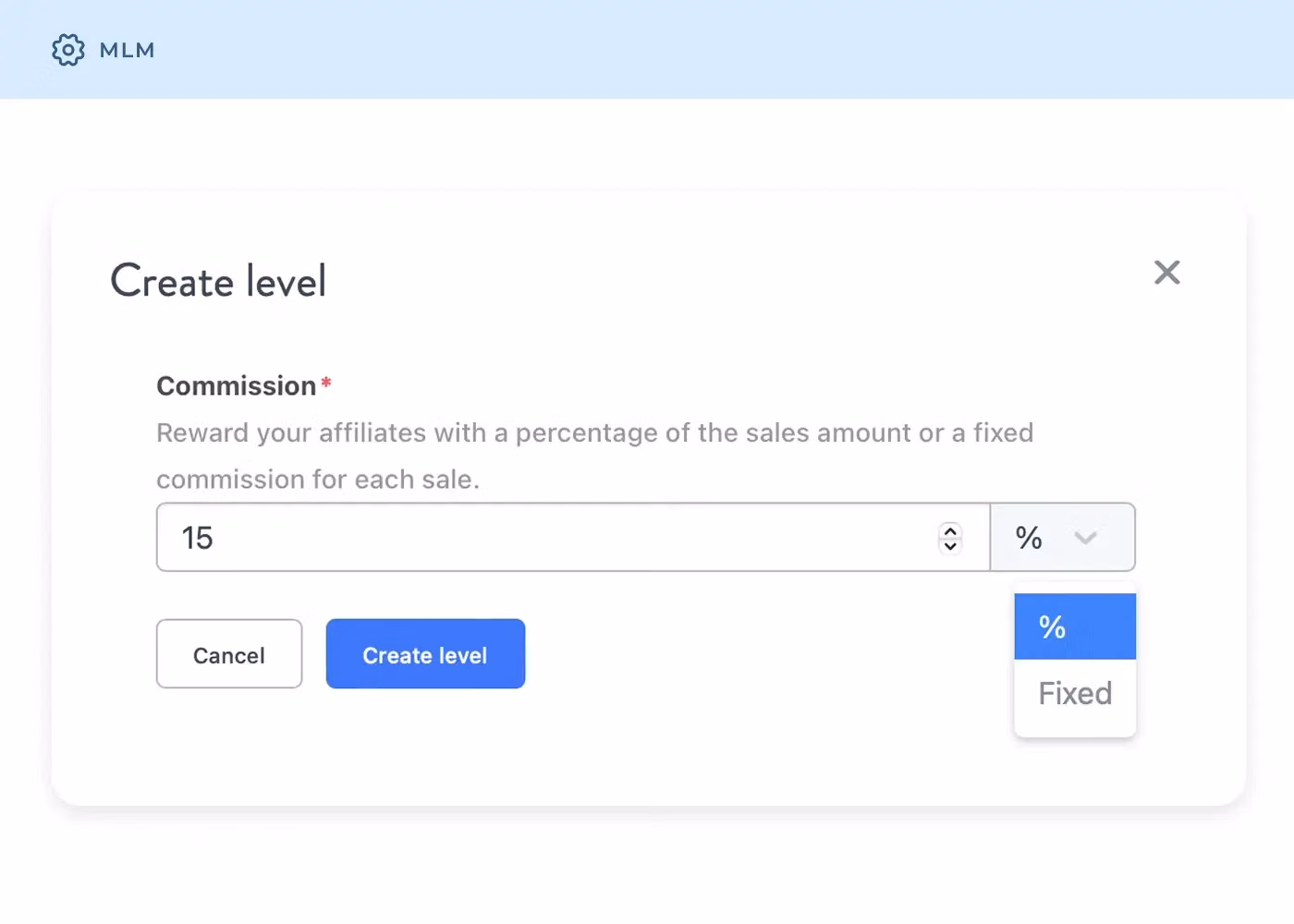Click the Create level dialog heading
The height and width of the screenshot is (924, 1294).
(218, 281)
